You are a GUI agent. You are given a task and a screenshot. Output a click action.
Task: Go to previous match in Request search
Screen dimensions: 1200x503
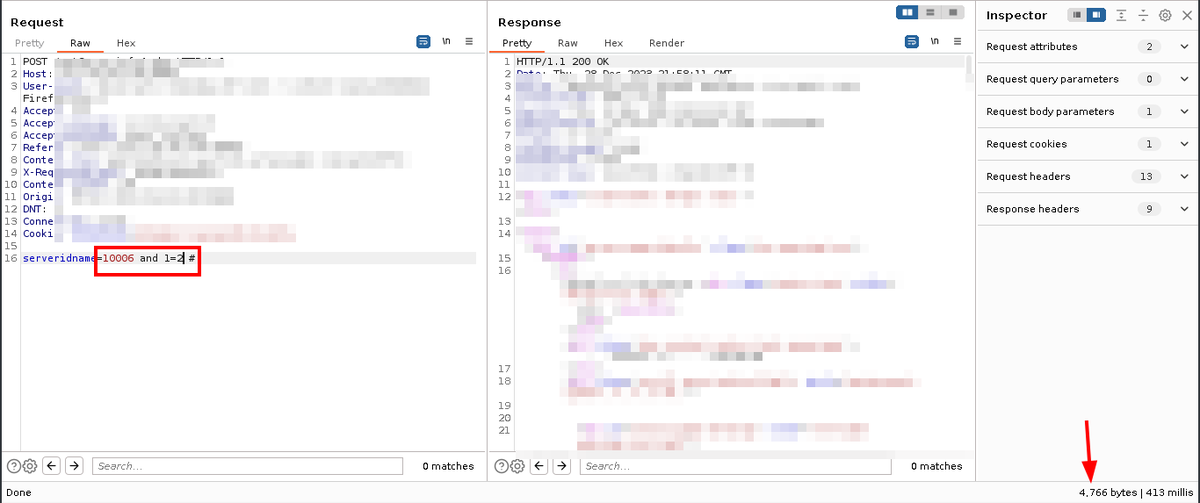[51, 466]
